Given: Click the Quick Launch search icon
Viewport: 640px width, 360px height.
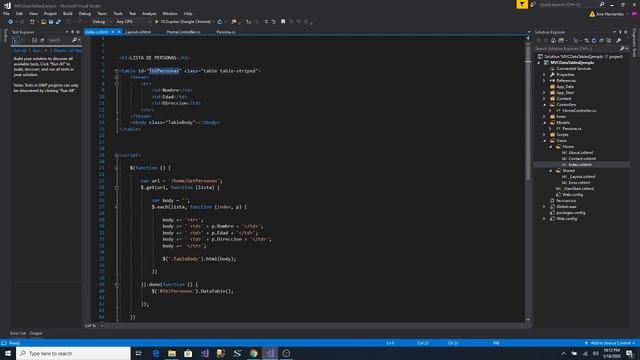Looking at the screenshot, I should pos(602,4).
